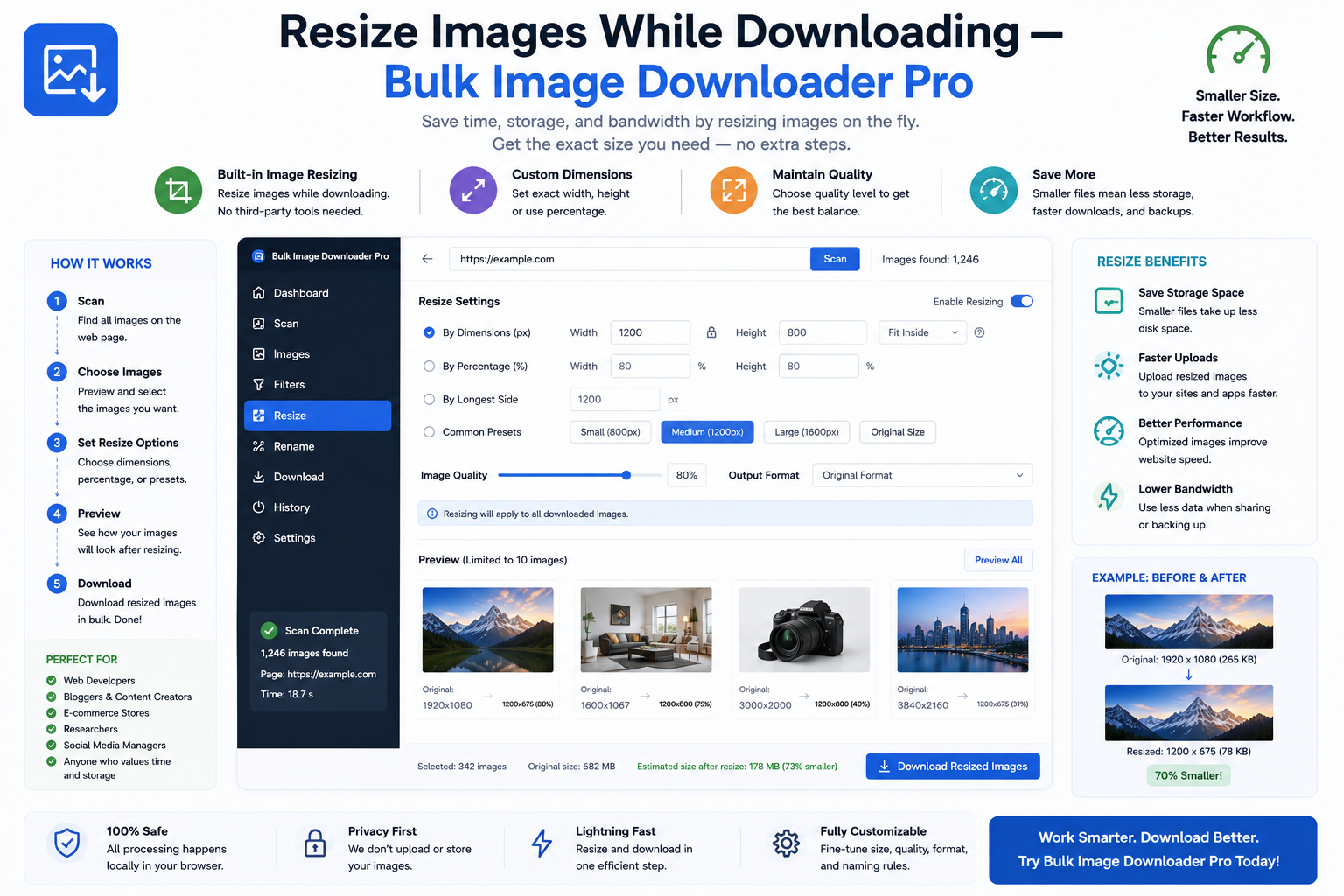Select the By Longest Side radio button
1344x896 pixels.
click(x=429, y=400)
